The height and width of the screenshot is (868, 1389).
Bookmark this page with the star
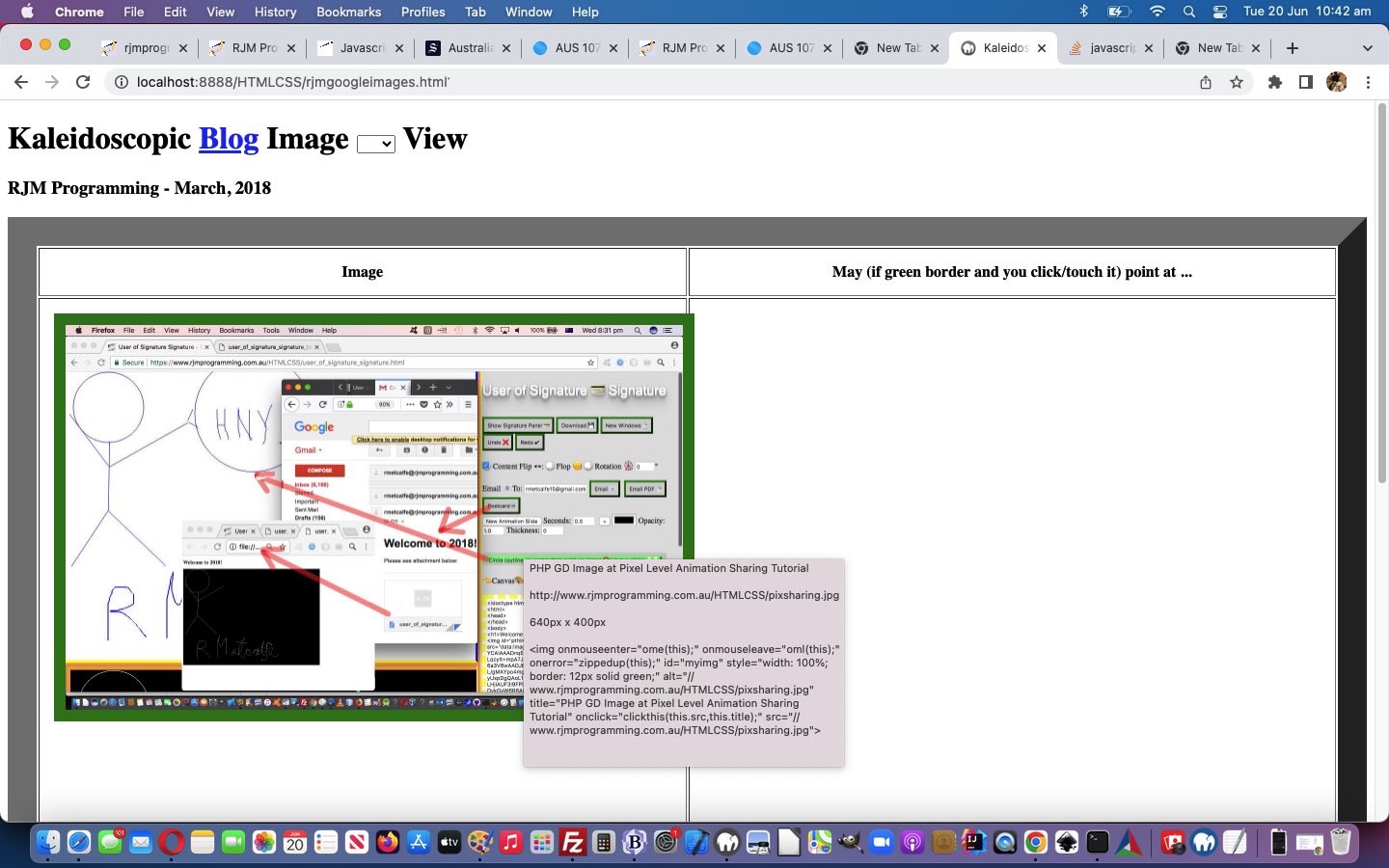pyautogui.click(x=1237, y=82)
